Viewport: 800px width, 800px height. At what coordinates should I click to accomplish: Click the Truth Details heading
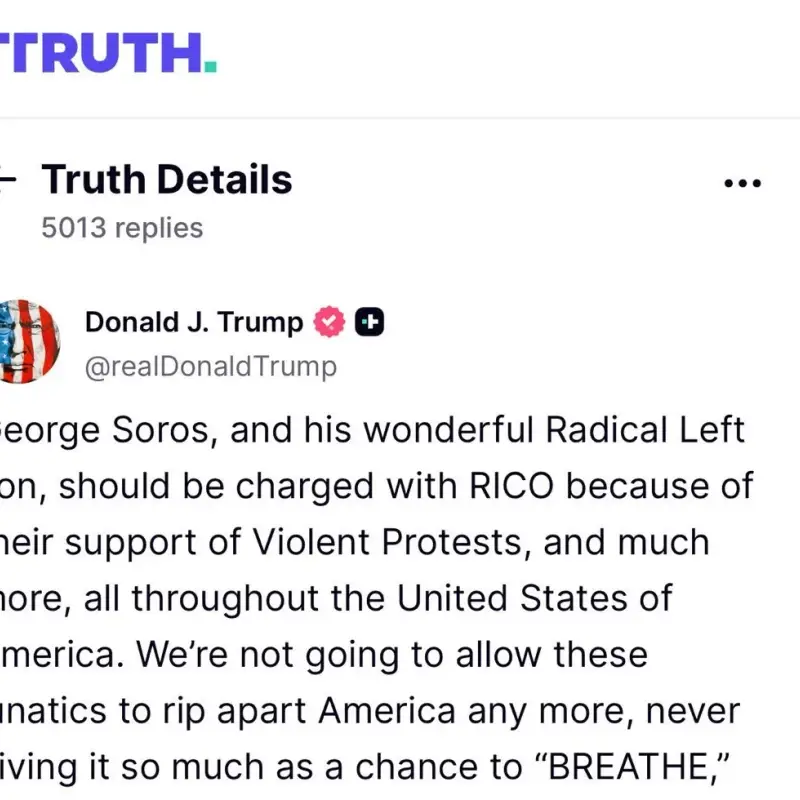167,180
